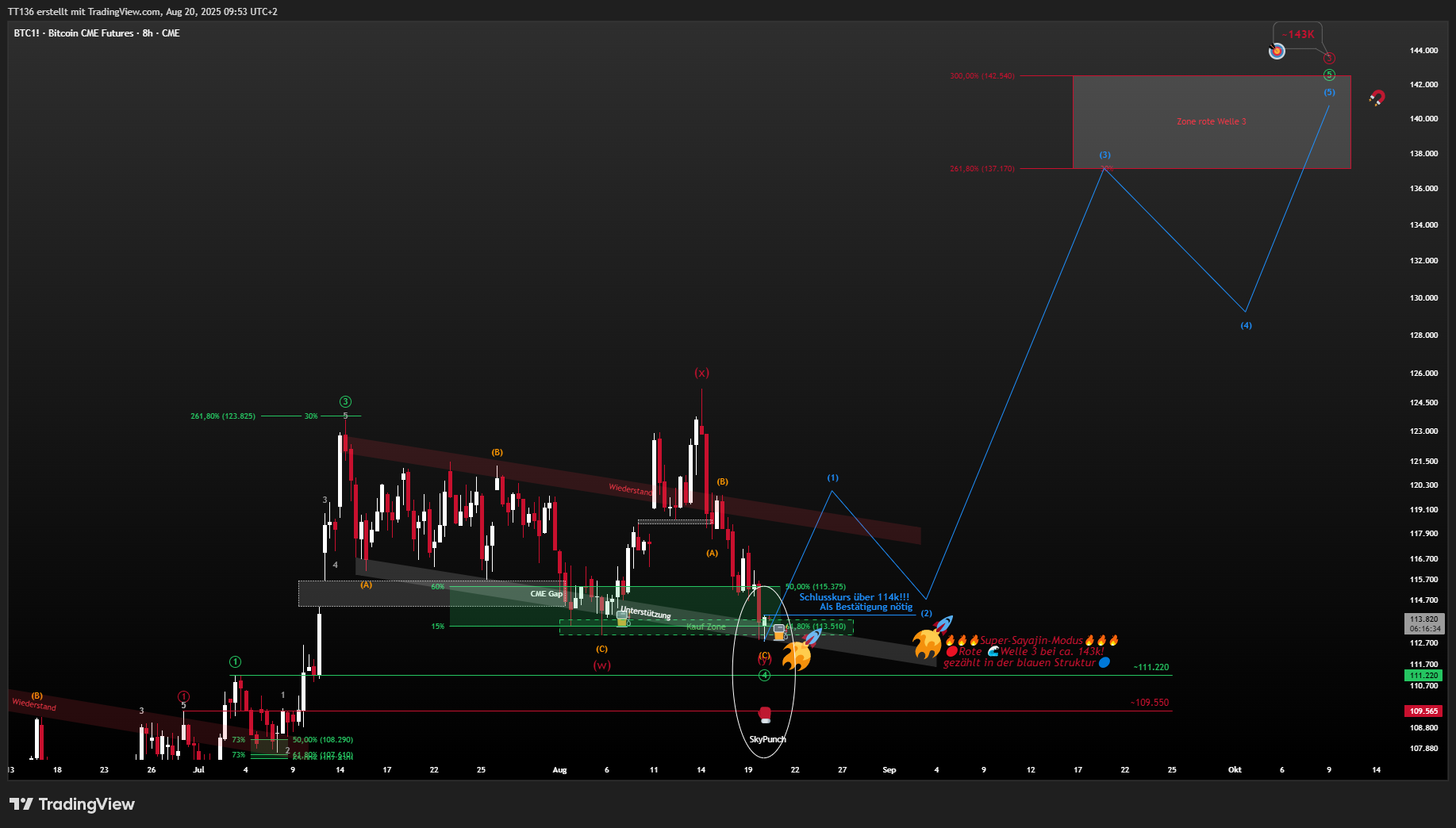Screen dimensions: 1456x828
Task: Select the 'Zone rote Welle 3' box label
Action: pyautogui.click(x=1212, y=121)
